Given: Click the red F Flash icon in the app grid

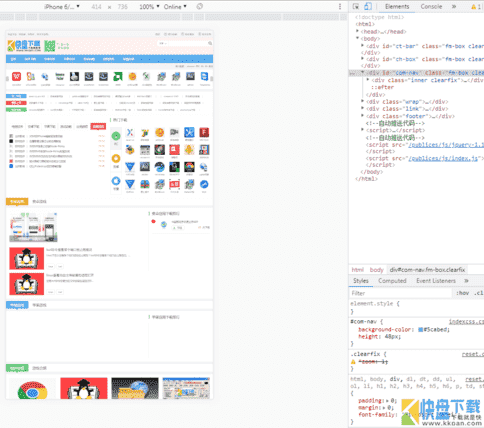Looking at the screenshot, I should [204, 133].
